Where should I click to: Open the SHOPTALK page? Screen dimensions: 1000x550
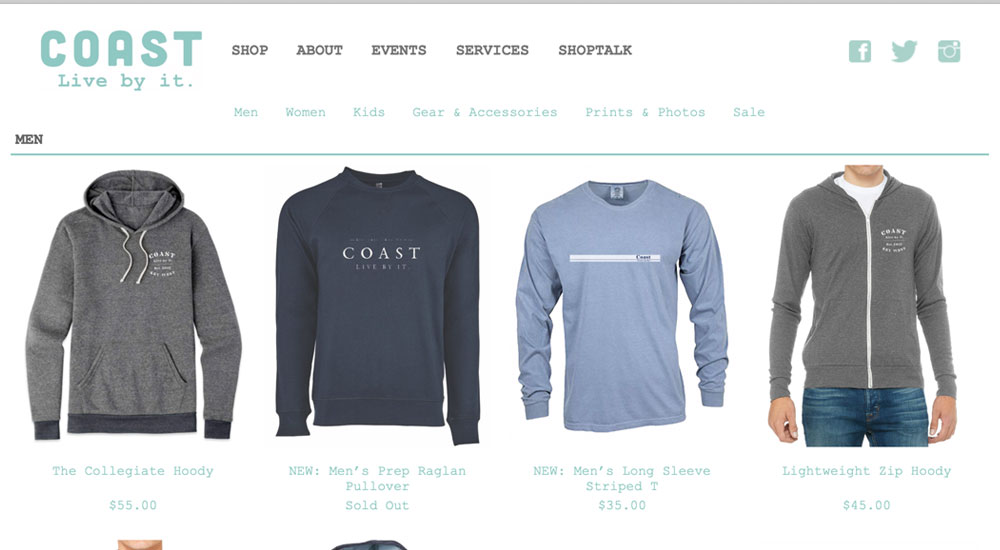tap(595, 50)
